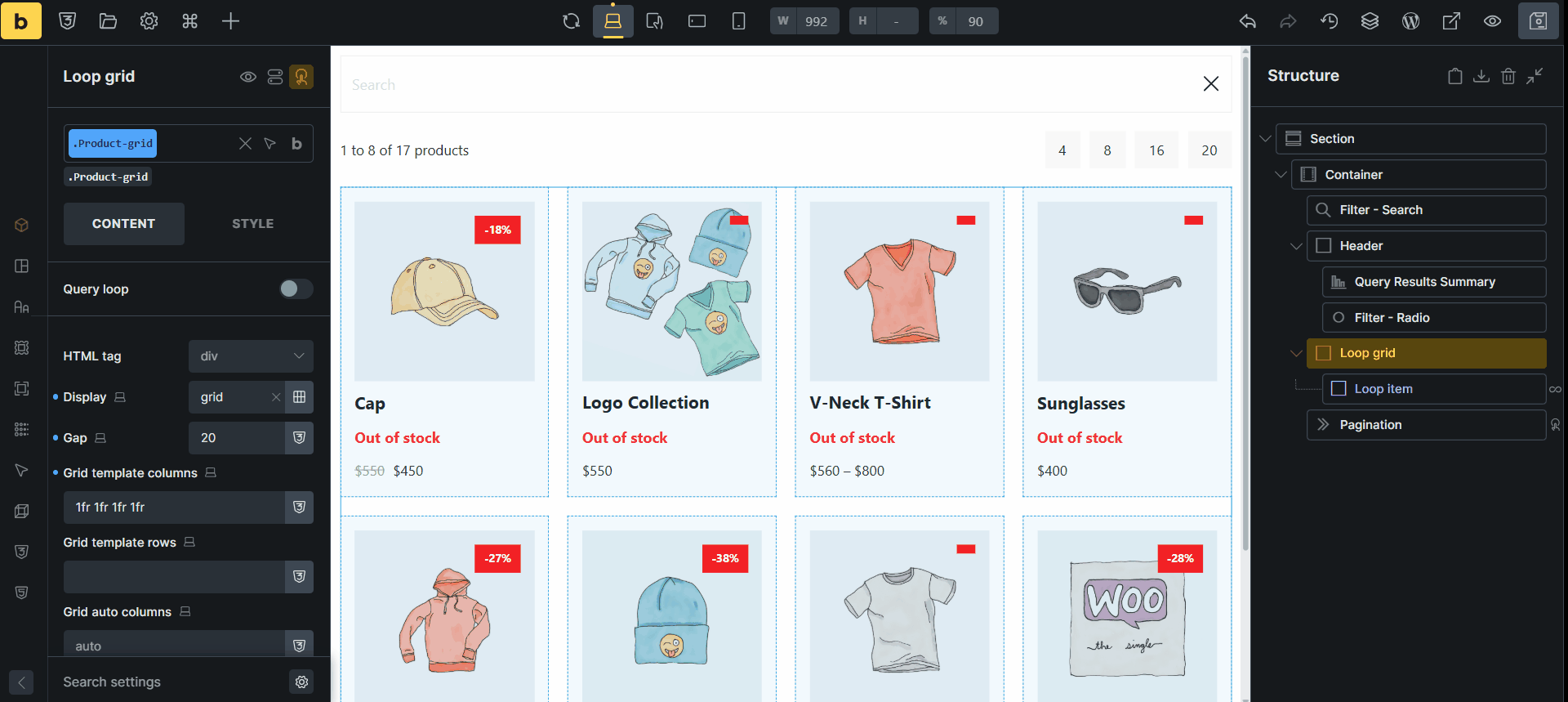Open the Sunglasses product title
Image resolution: width=1568 pixels, height=702 pixels.
pos(1081,404)
